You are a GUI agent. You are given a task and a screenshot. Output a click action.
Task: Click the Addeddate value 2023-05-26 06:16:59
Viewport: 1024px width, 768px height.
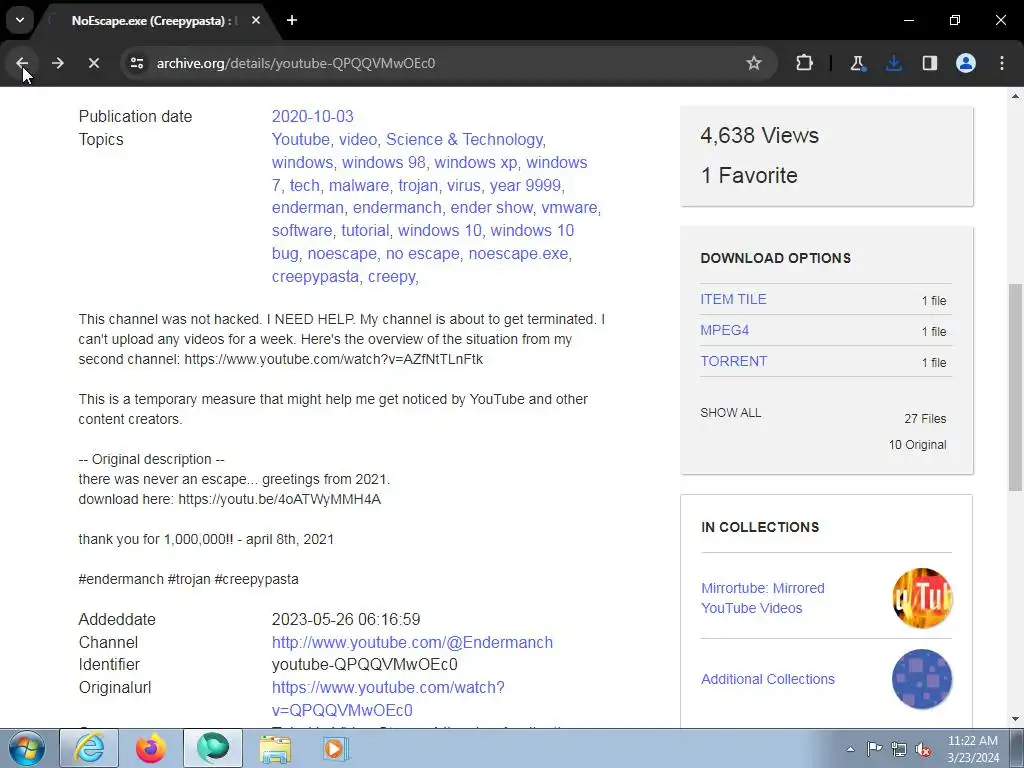tap(346, 619)
